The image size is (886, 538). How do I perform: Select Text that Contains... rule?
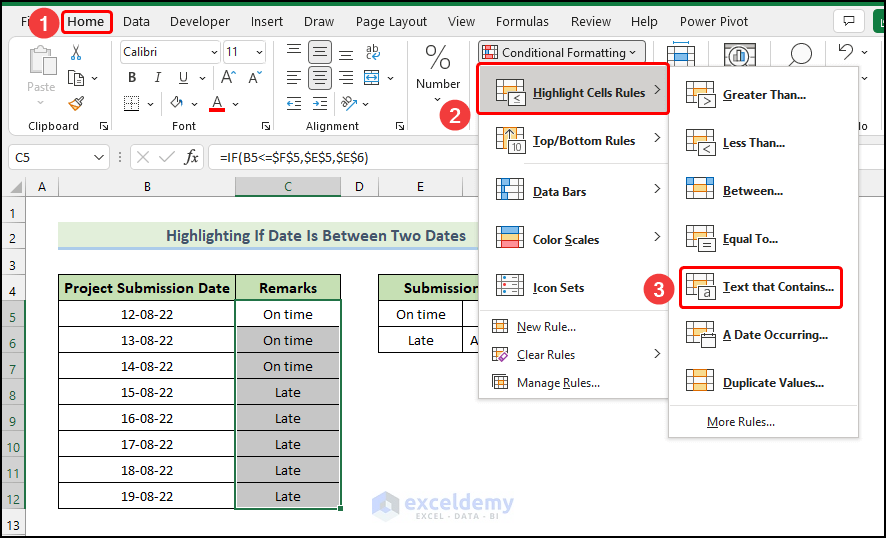[761, 288]
